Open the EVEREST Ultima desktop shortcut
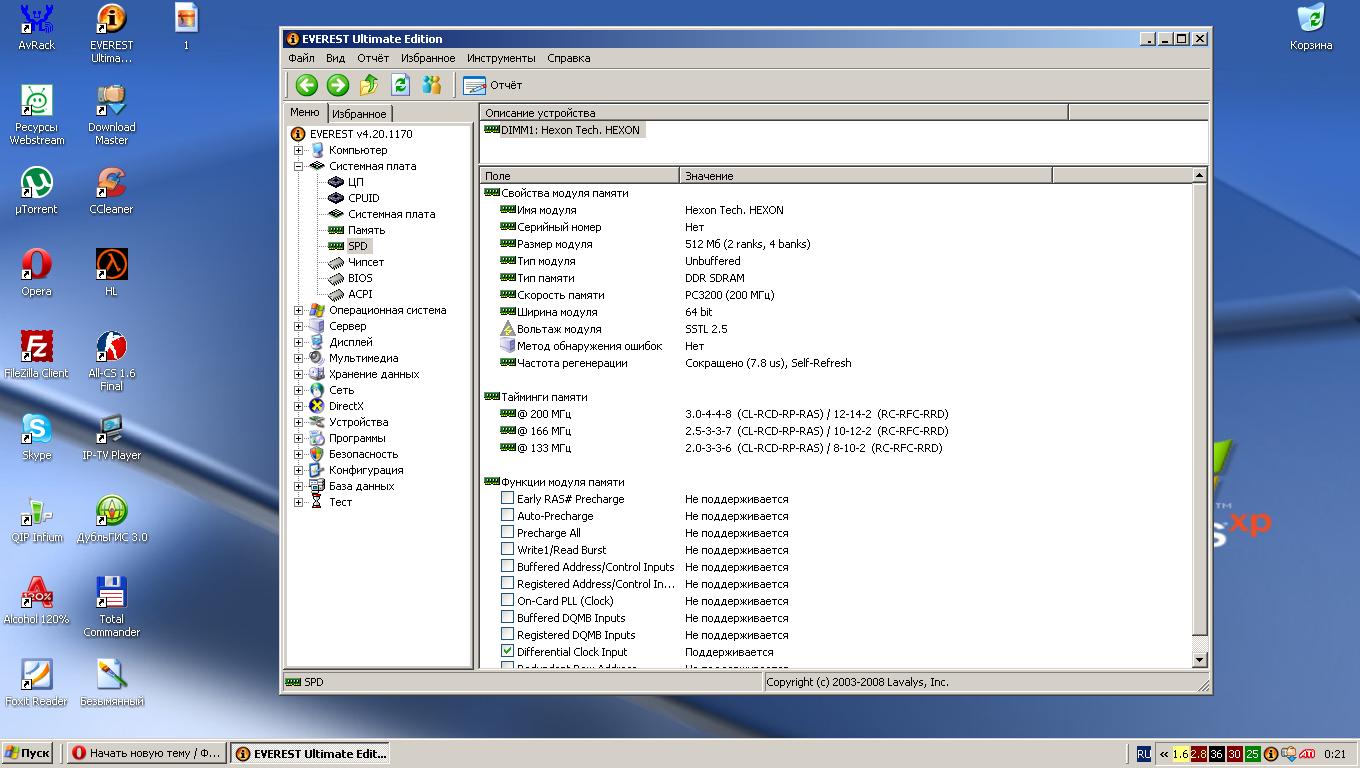 coord(111,33)
